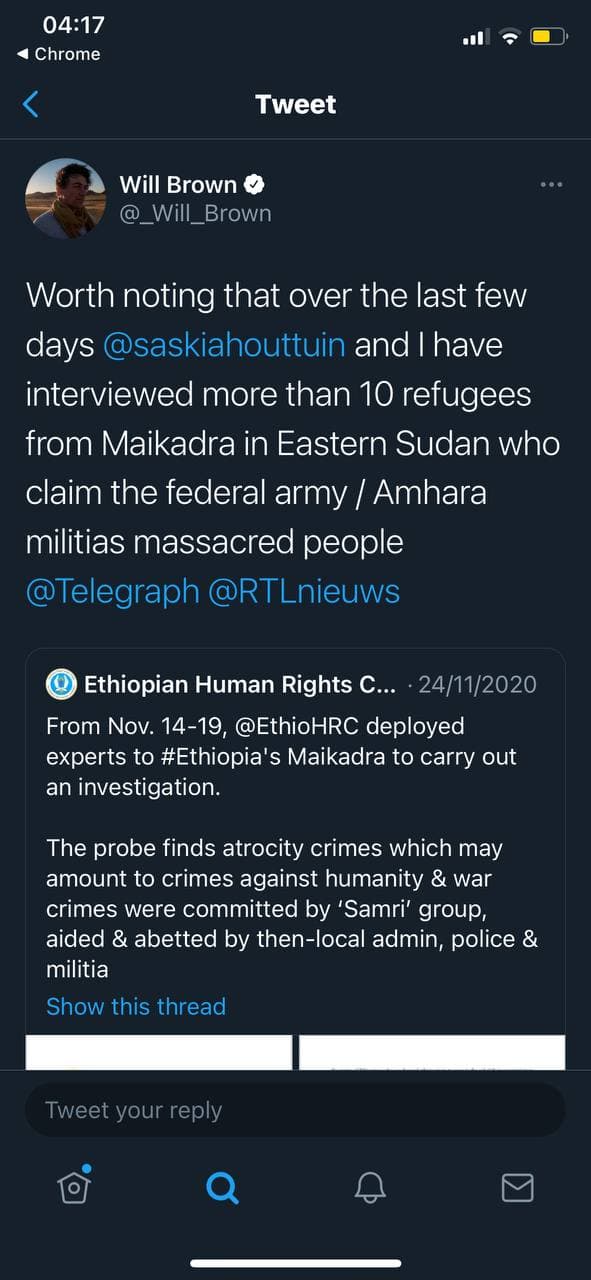Open the @saskiahouttuin mention
Screen dimensions: 591x1280
pyautogui.click(x=224, y=345)
